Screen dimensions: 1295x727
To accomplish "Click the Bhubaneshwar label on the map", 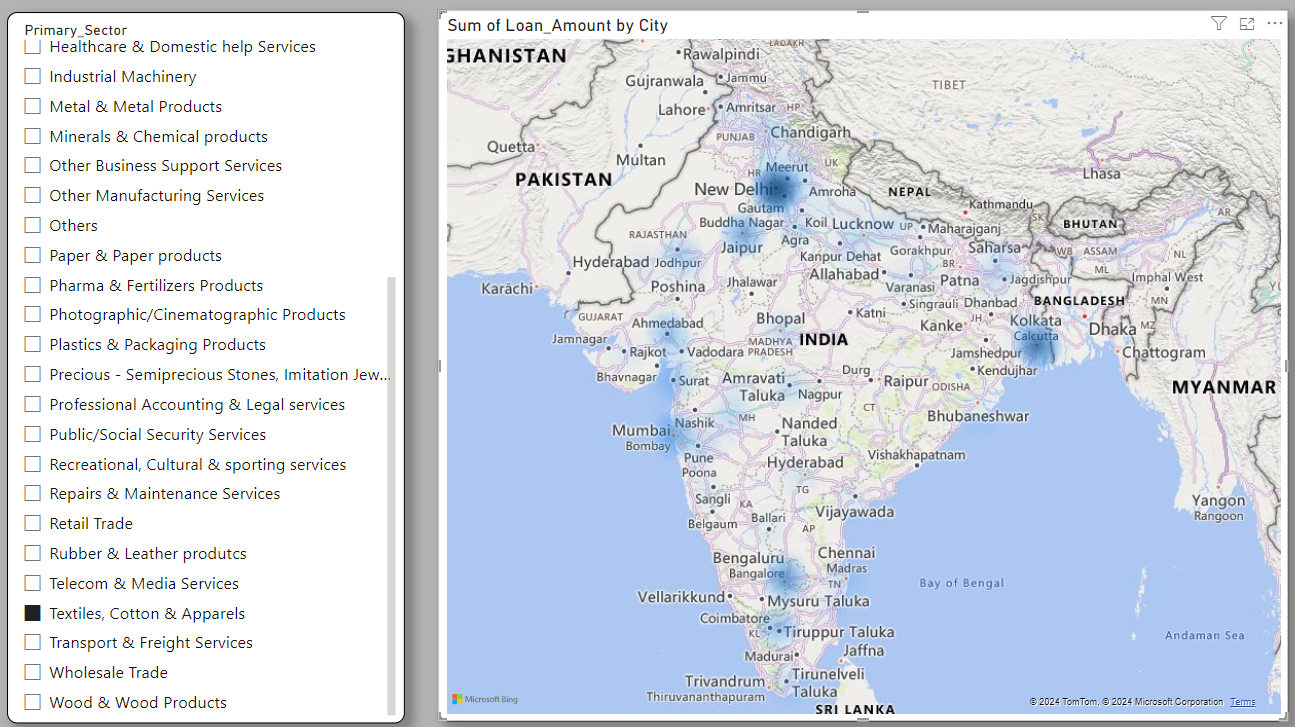I will (x=977, y=416).
